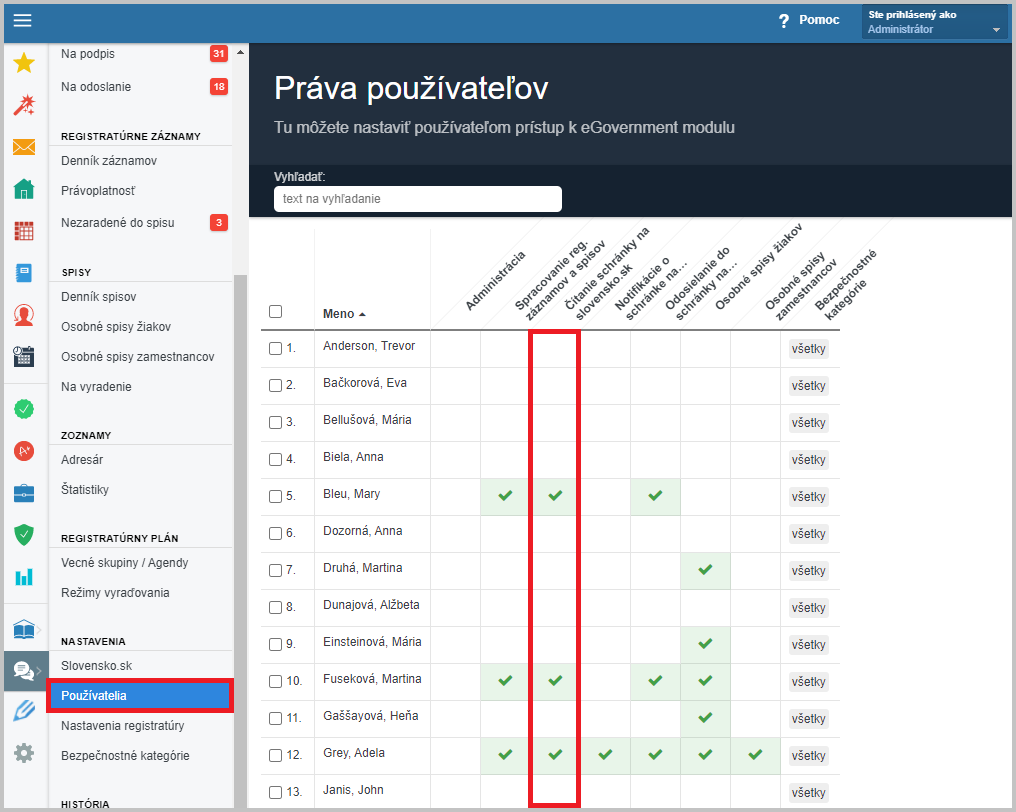
Task: Click the sidebar vertical scrollbar thumb
Action: tap(240, 540)
